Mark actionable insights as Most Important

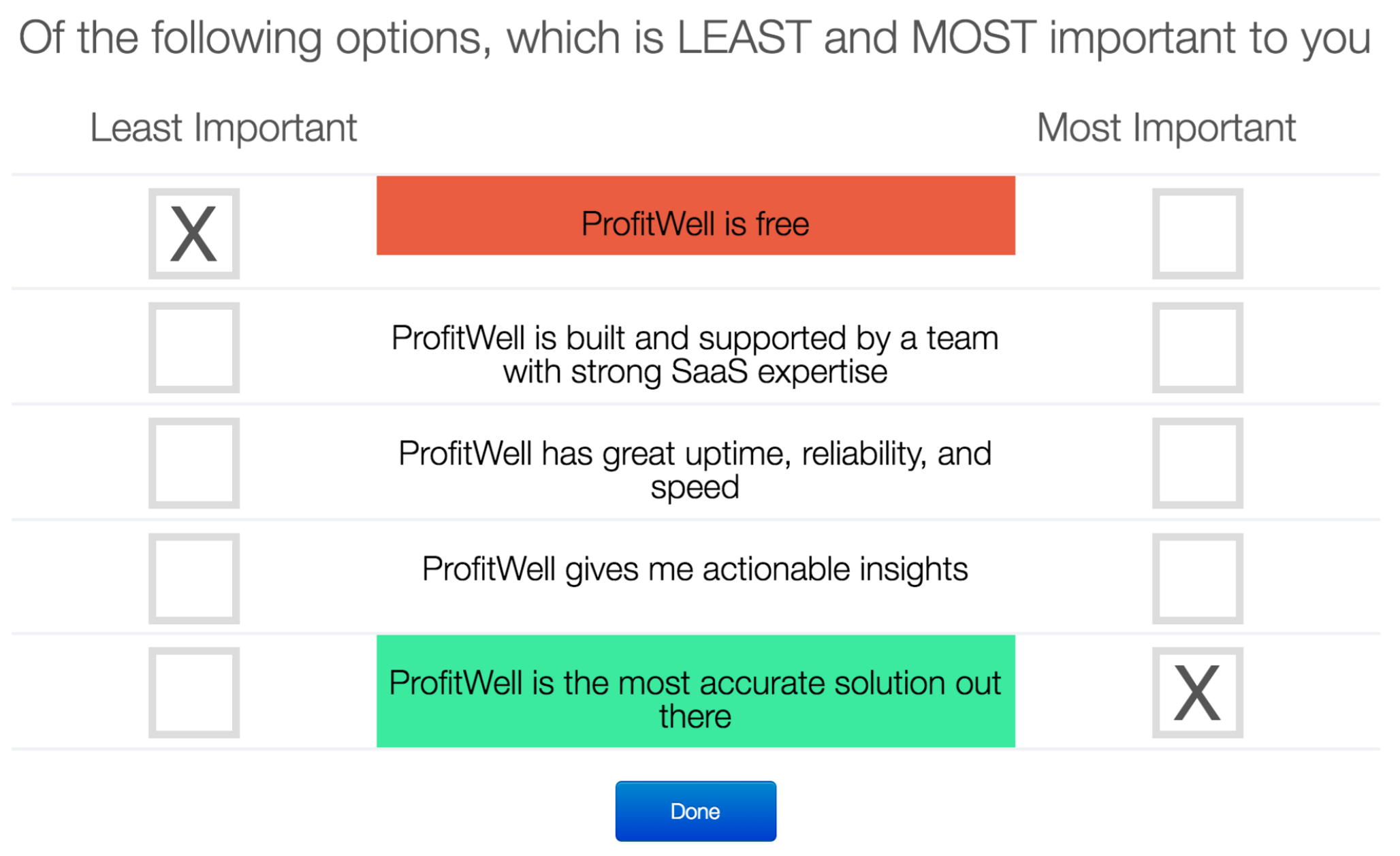coord(1197,578)
